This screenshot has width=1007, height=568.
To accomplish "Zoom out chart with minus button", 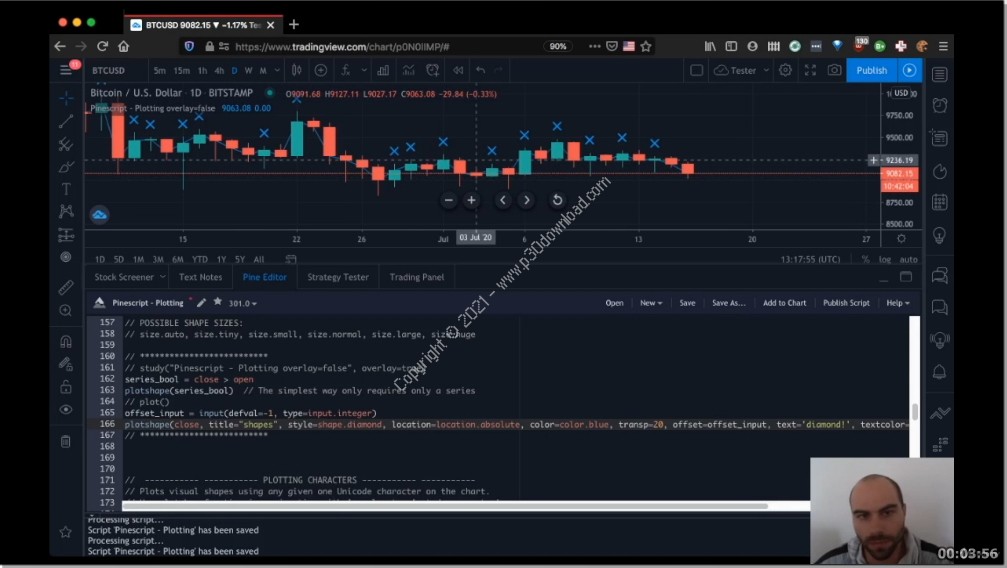I will (448, 200).
